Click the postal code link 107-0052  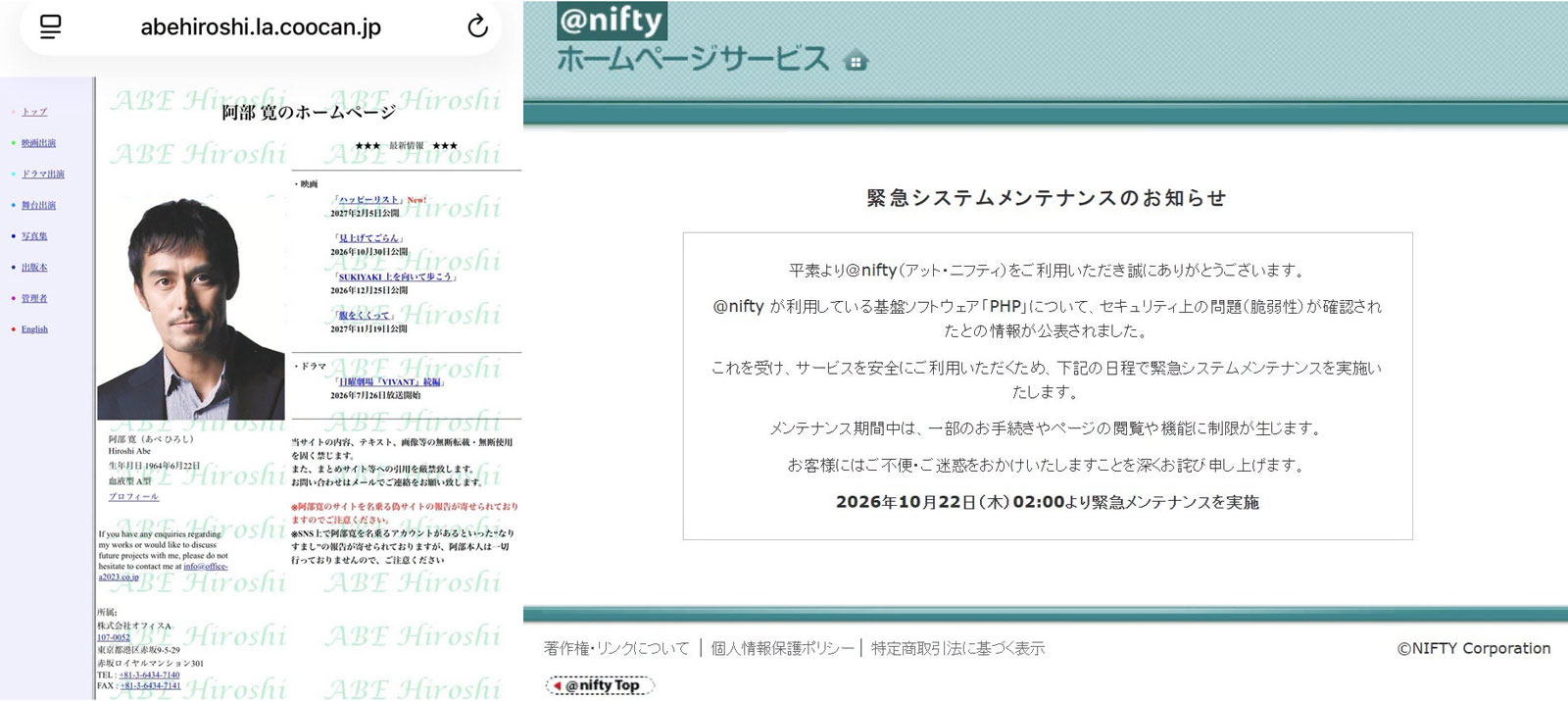tap(113, 637)
